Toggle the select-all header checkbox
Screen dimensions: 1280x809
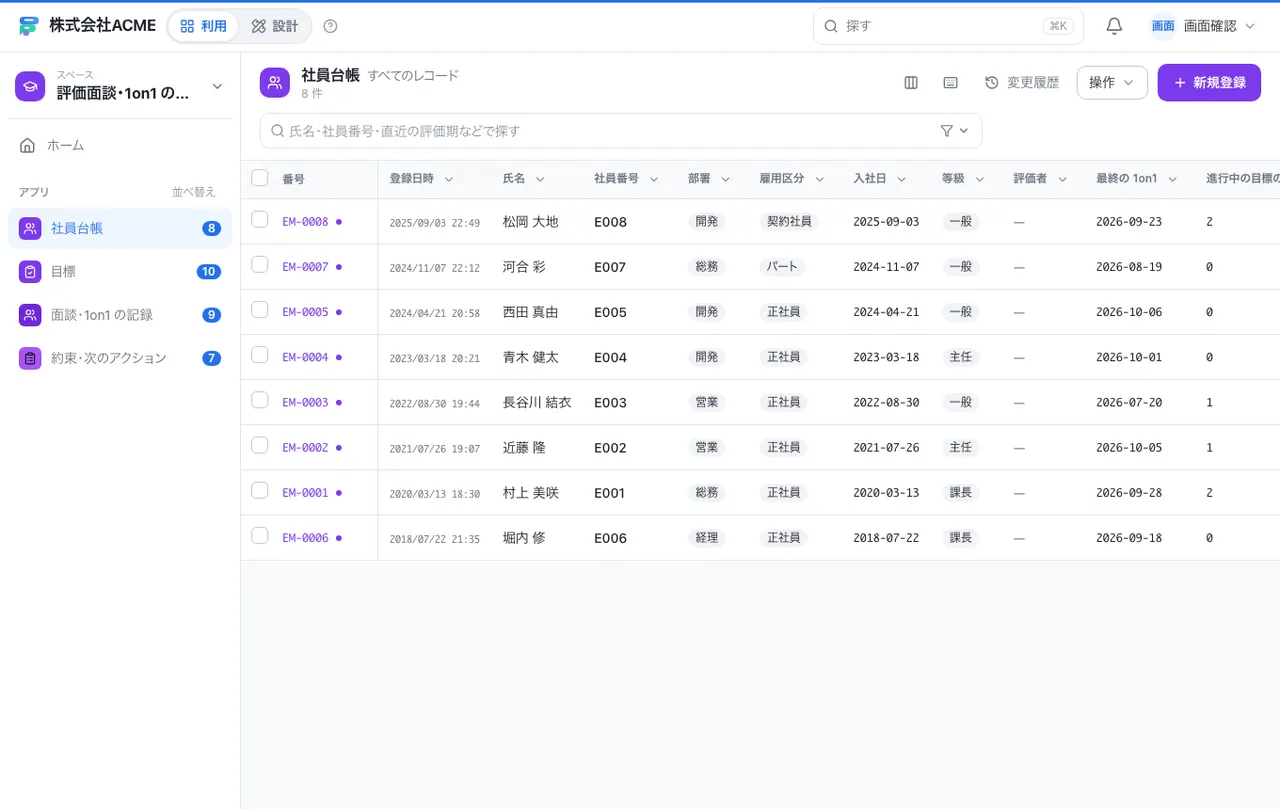[x=260, y=178]
